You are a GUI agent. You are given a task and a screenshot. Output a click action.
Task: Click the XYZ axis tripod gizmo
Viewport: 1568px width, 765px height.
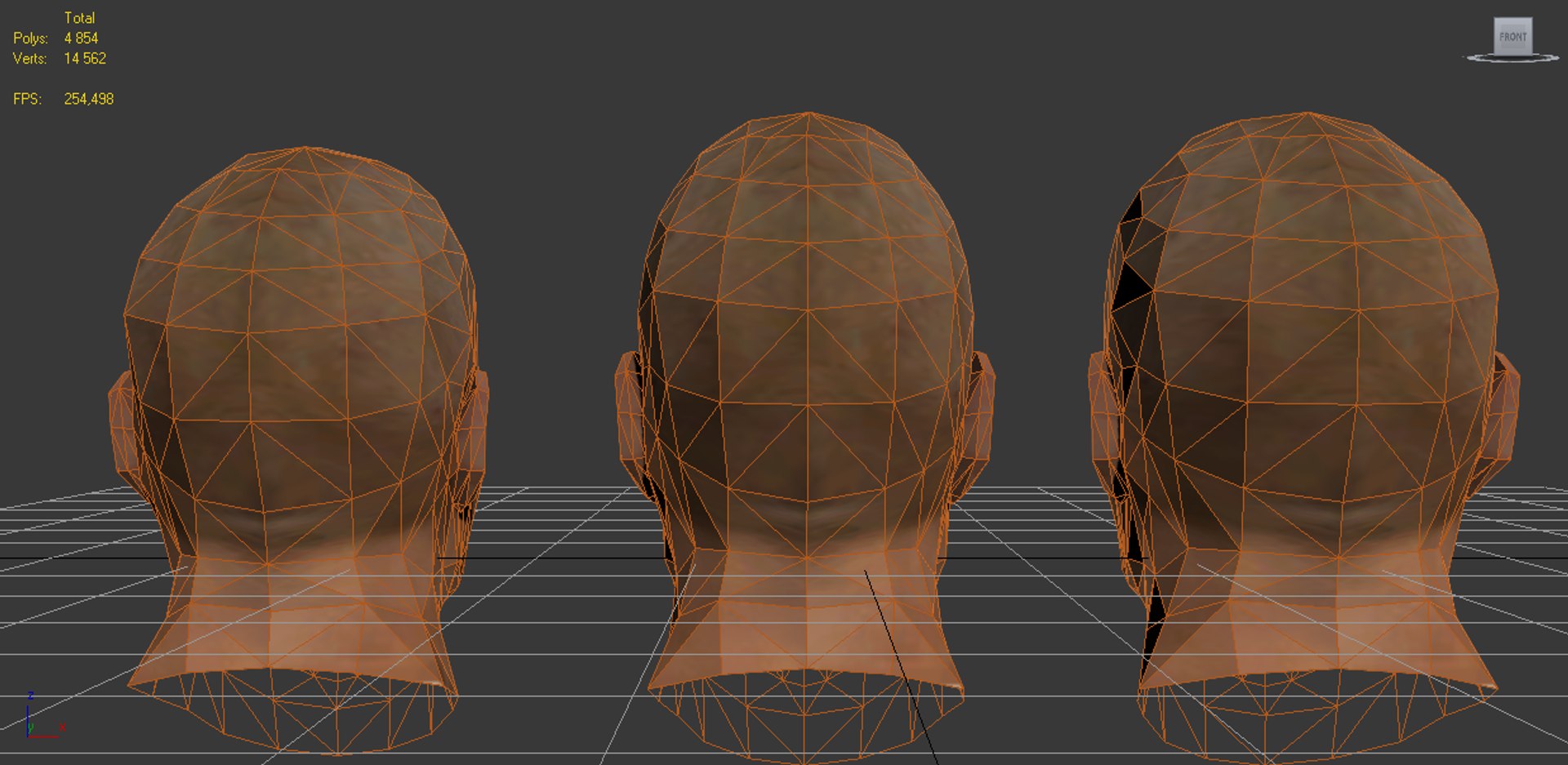[44, 716]
